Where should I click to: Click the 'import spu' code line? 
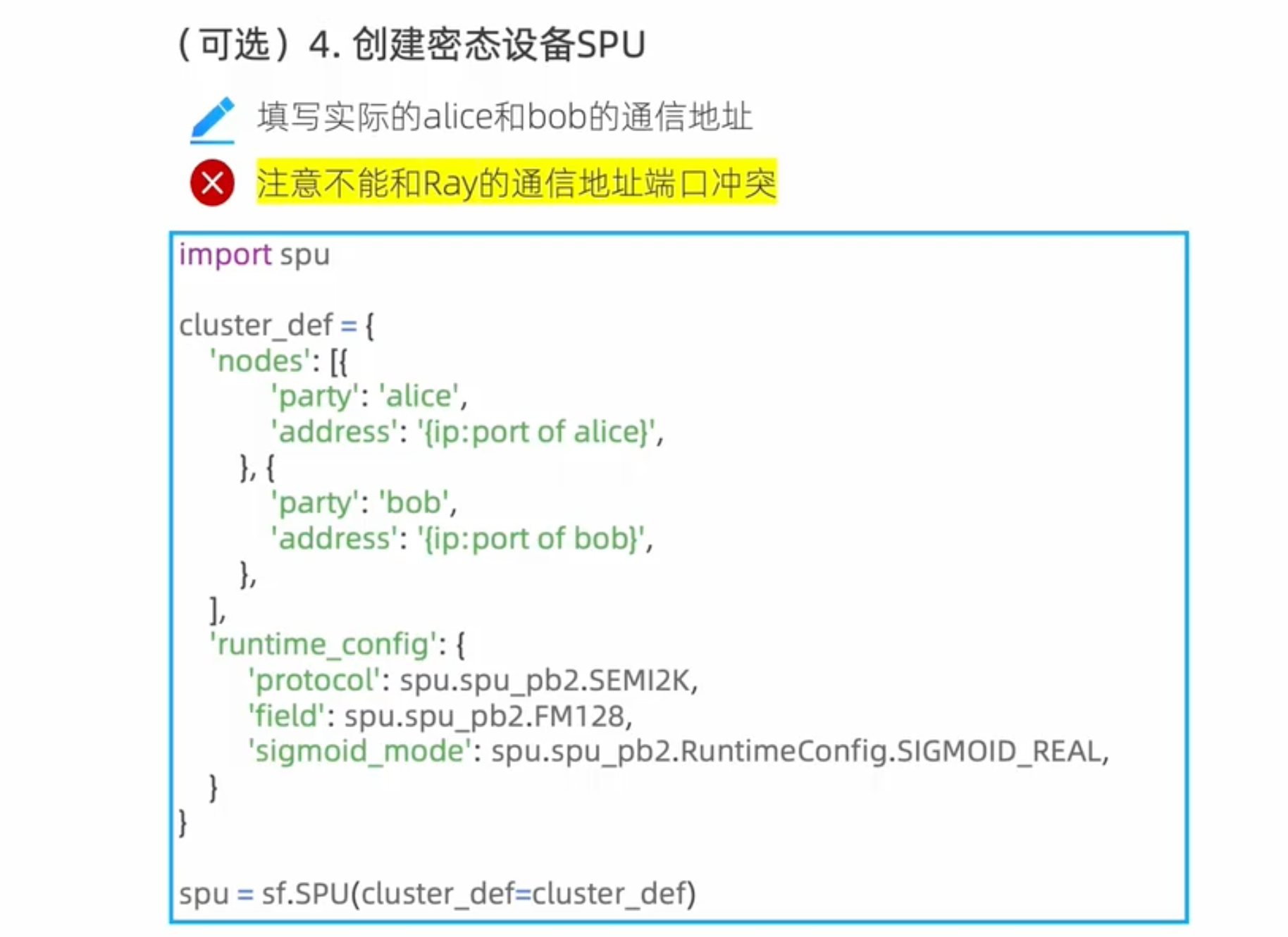254,254
